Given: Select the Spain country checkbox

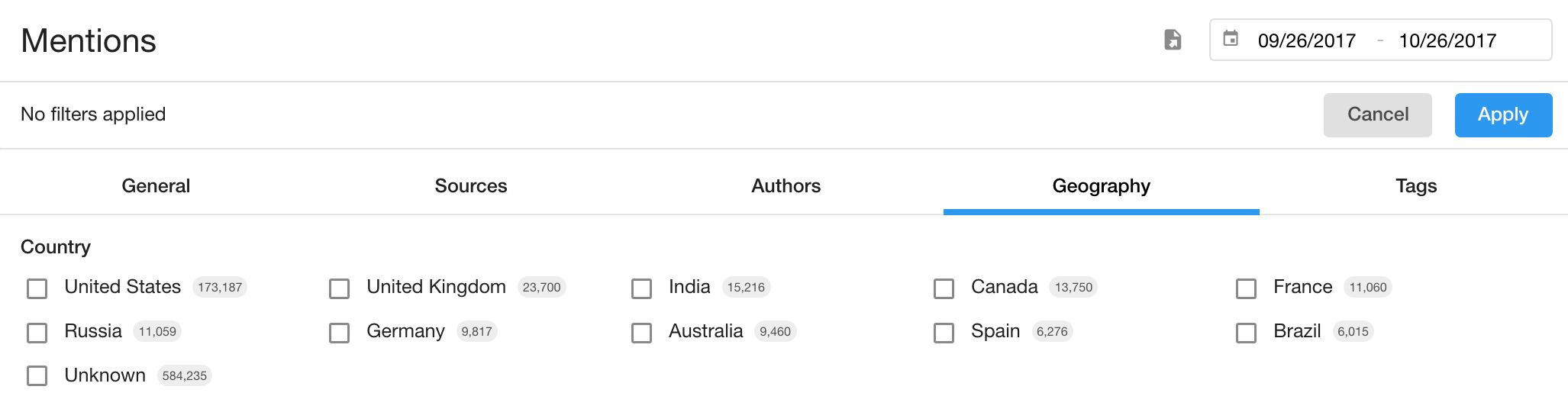Looking at the screenshot, I should (x=944, y=333).
